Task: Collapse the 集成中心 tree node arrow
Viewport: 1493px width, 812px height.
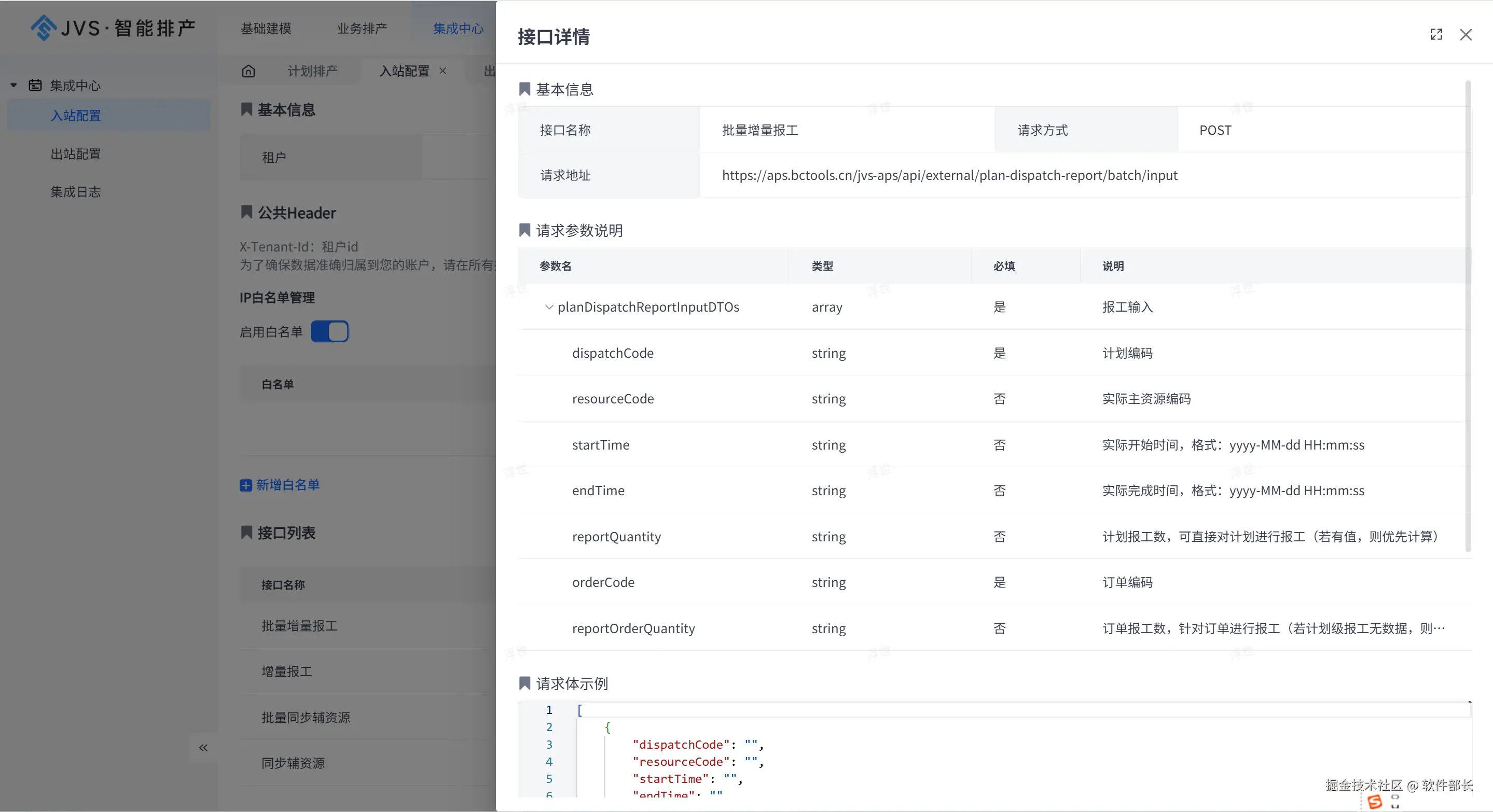Action: 13,85
